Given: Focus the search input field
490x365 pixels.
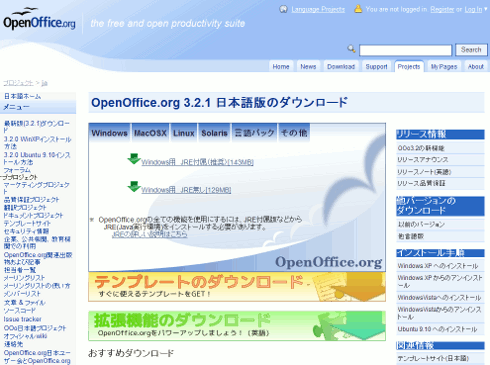Looking at the screenshot, I should pyautogui.click(x=405, y=50).
